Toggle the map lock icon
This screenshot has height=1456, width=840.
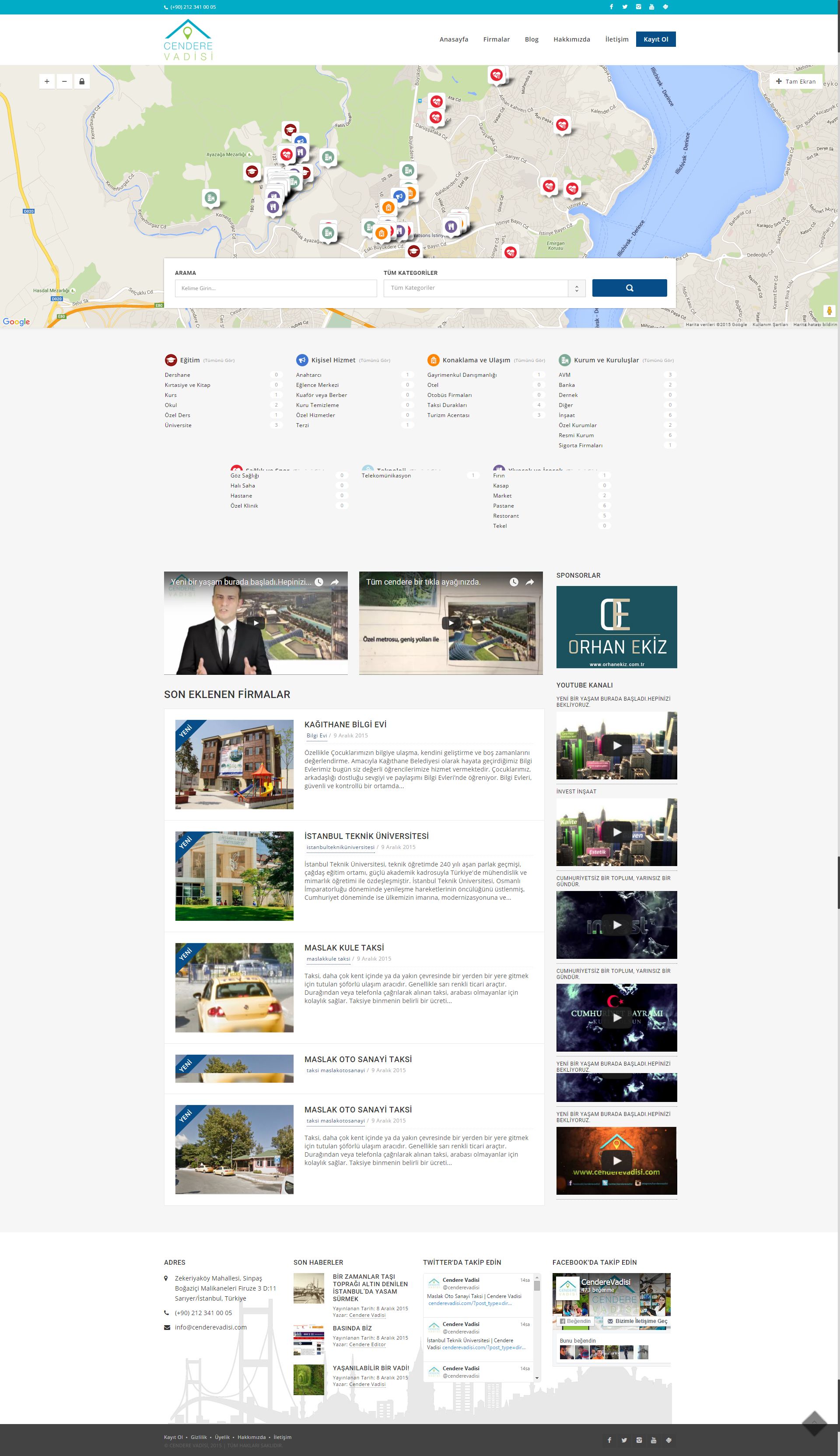click(x=82, y=81)
